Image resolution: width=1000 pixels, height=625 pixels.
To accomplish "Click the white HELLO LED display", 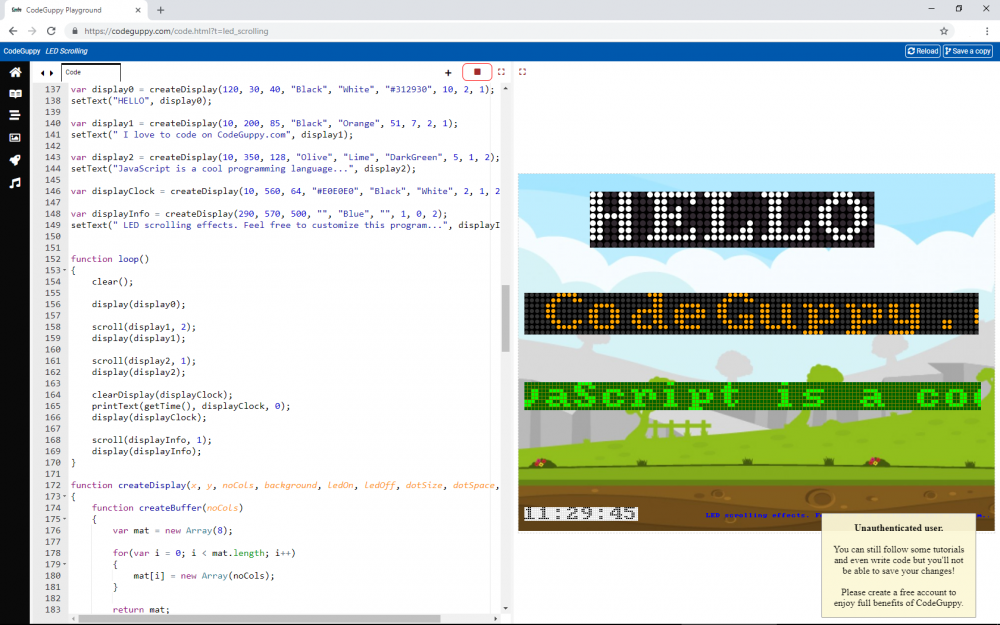I will (732, 219).
